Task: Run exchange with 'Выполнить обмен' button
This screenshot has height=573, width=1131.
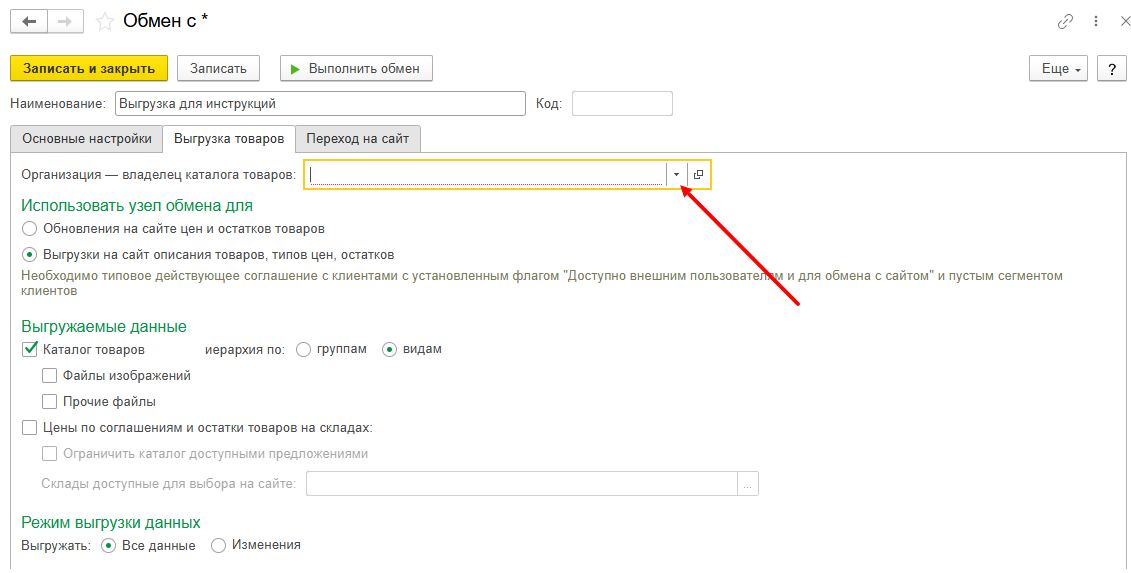Action: [357, 69]
